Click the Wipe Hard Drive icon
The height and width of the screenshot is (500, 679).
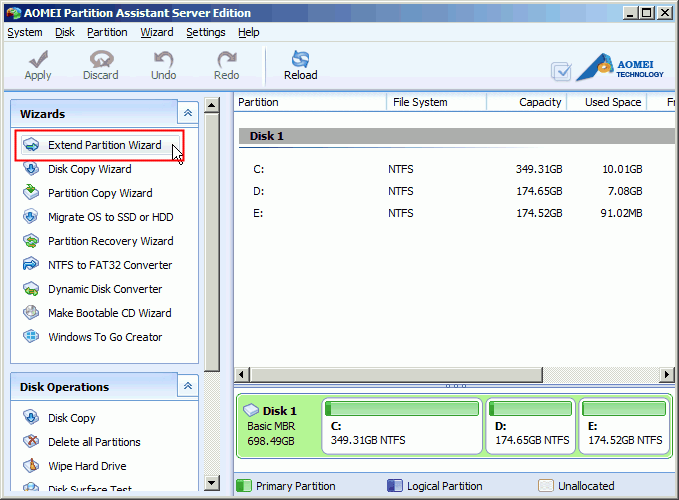[x=31, y=466]
